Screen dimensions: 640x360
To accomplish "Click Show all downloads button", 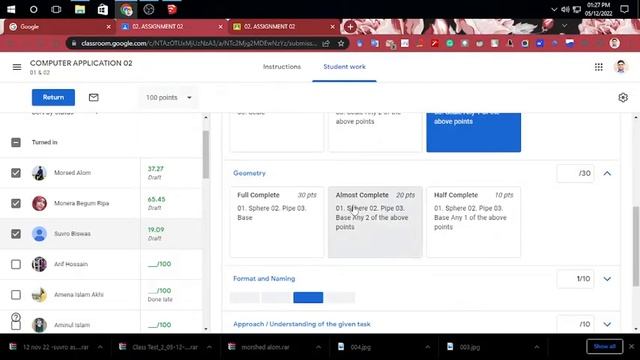I will pyautogui.click(x=604, y=347).
